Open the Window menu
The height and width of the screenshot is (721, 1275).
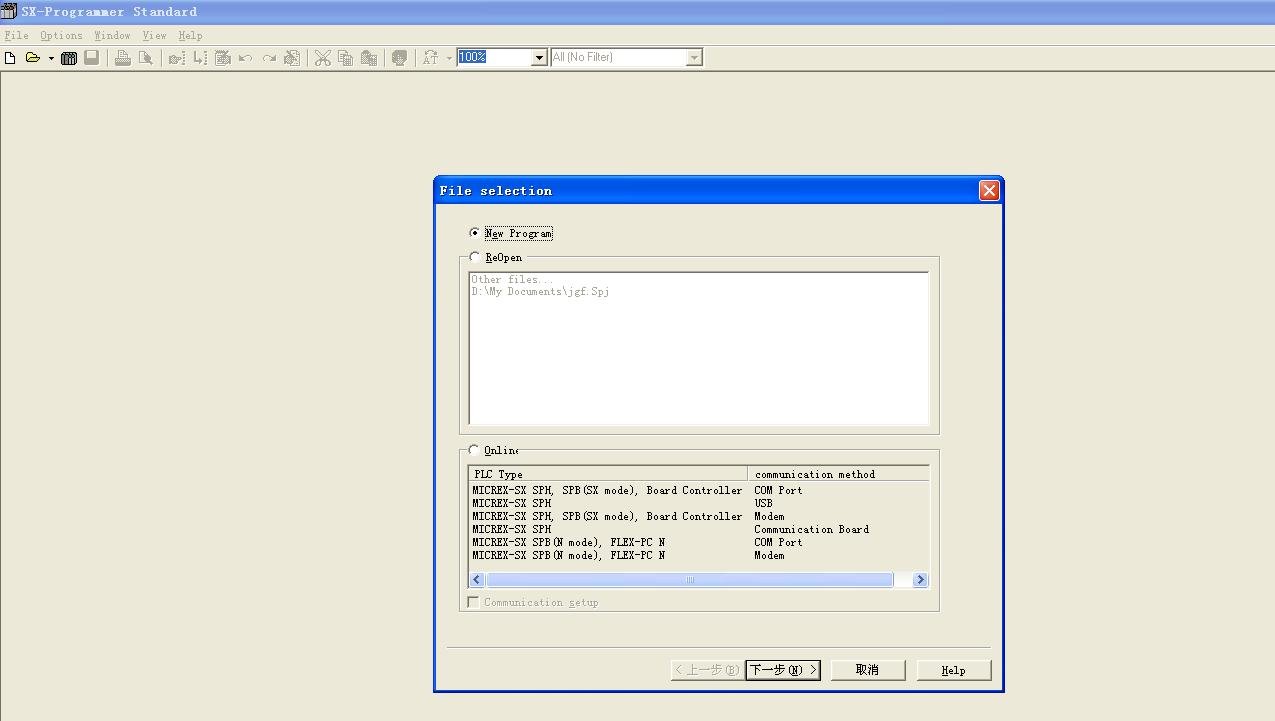[112, 35]
